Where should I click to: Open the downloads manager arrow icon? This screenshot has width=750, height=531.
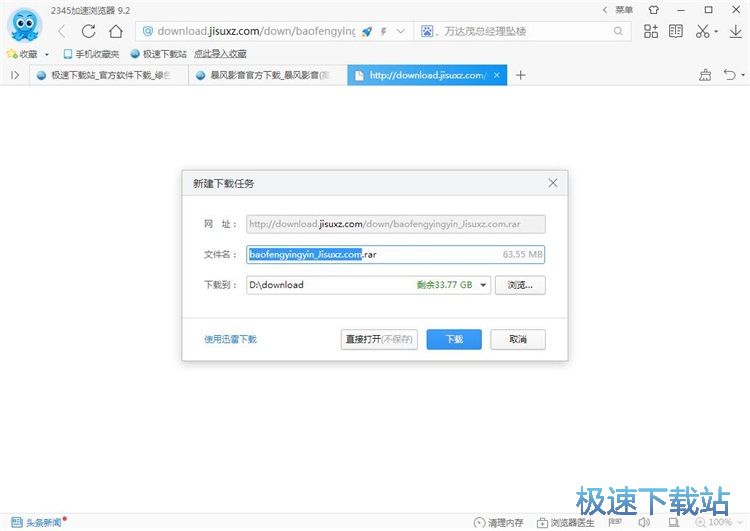click(x=736, y=32)
